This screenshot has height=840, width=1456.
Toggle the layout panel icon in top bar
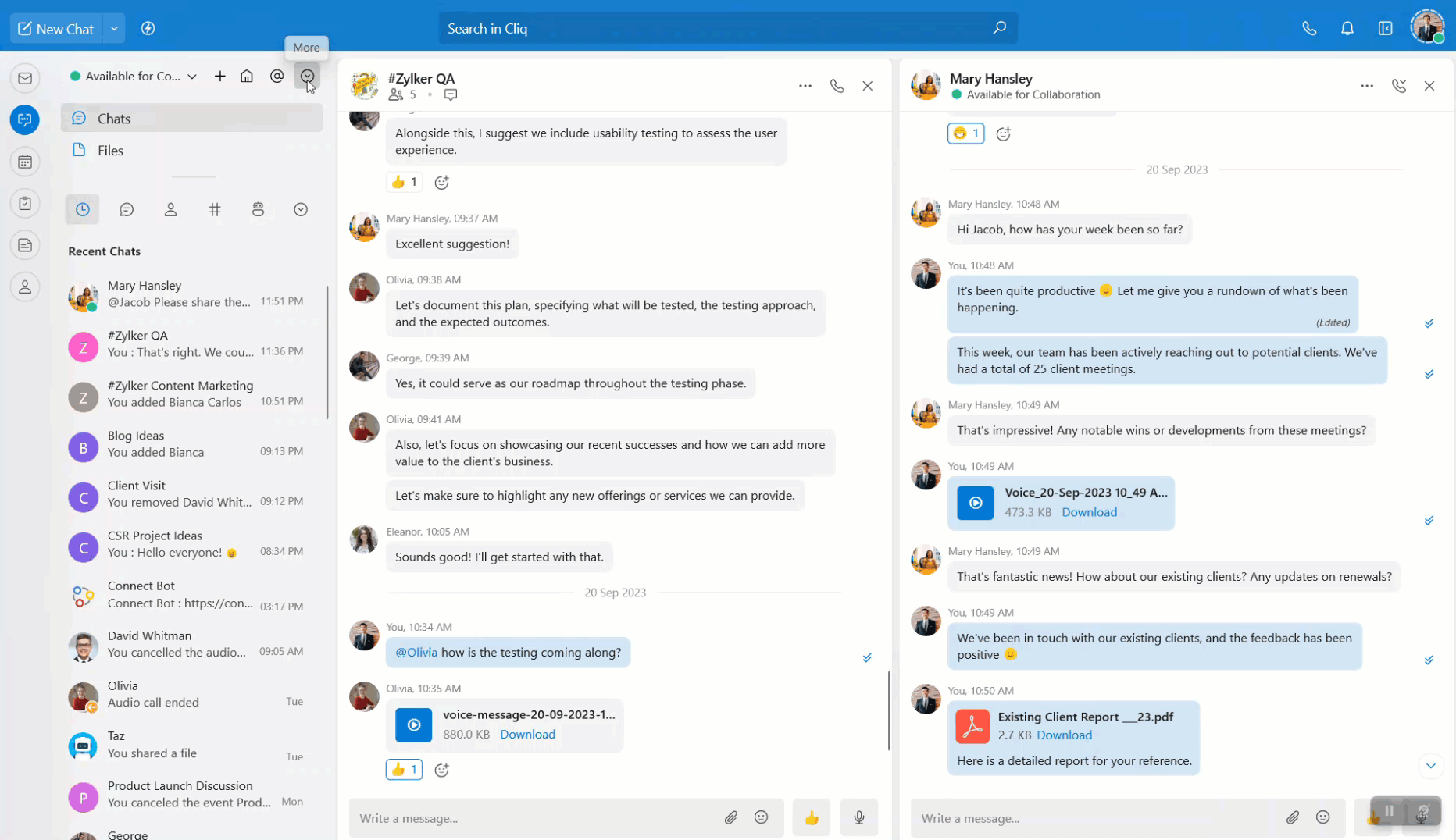point(1385,29)
